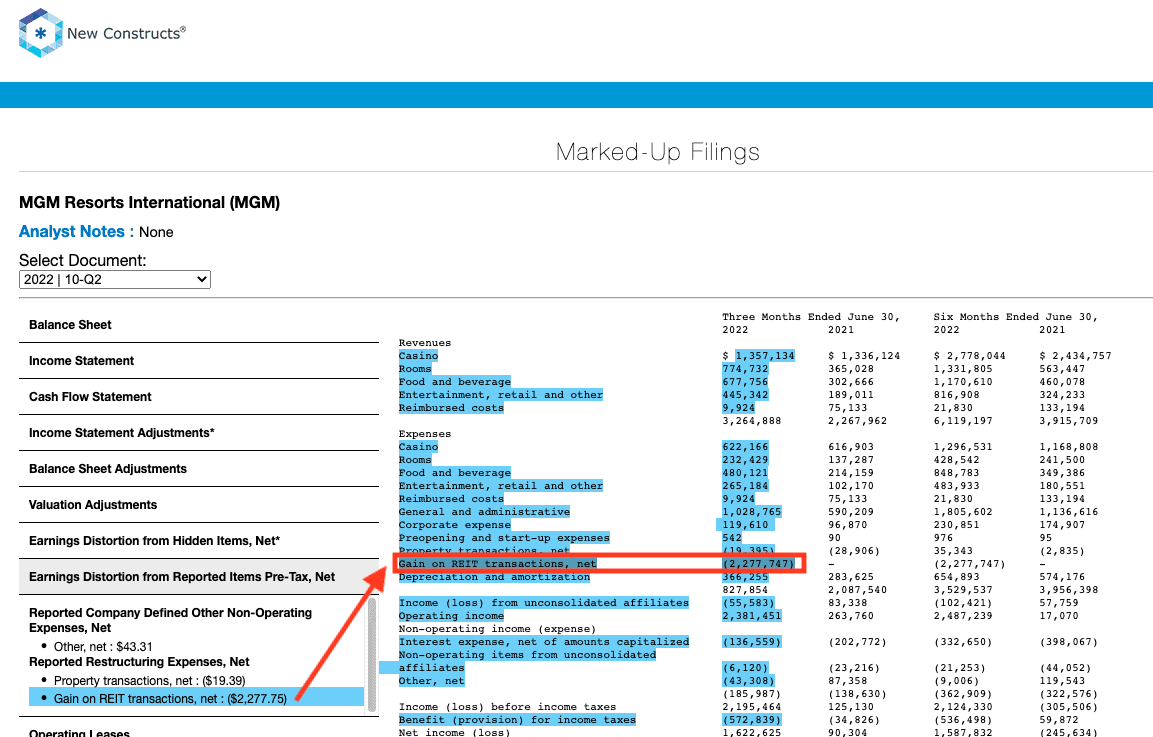The image size is (1153, 737).
Task: Click highlighted Operating income value 2,381,451
Action: tap(752, 616)
